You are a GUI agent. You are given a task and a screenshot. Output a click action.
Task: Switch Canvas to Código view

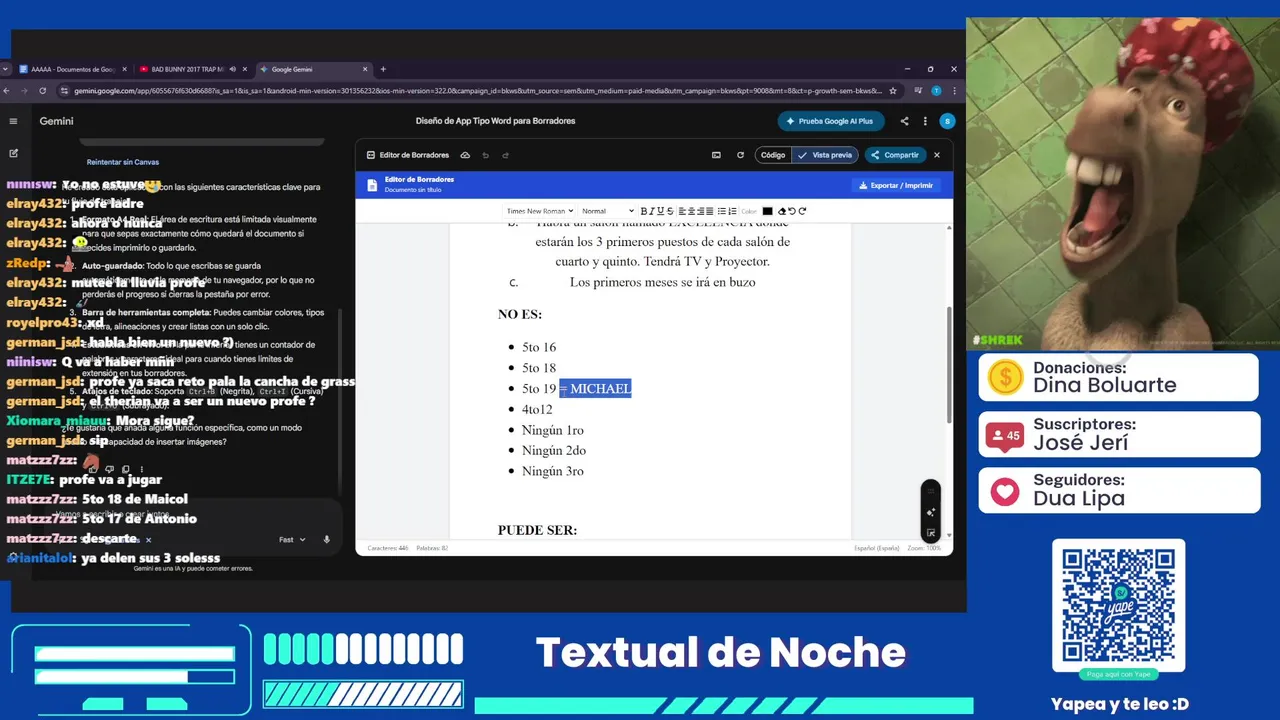point(773,155)
